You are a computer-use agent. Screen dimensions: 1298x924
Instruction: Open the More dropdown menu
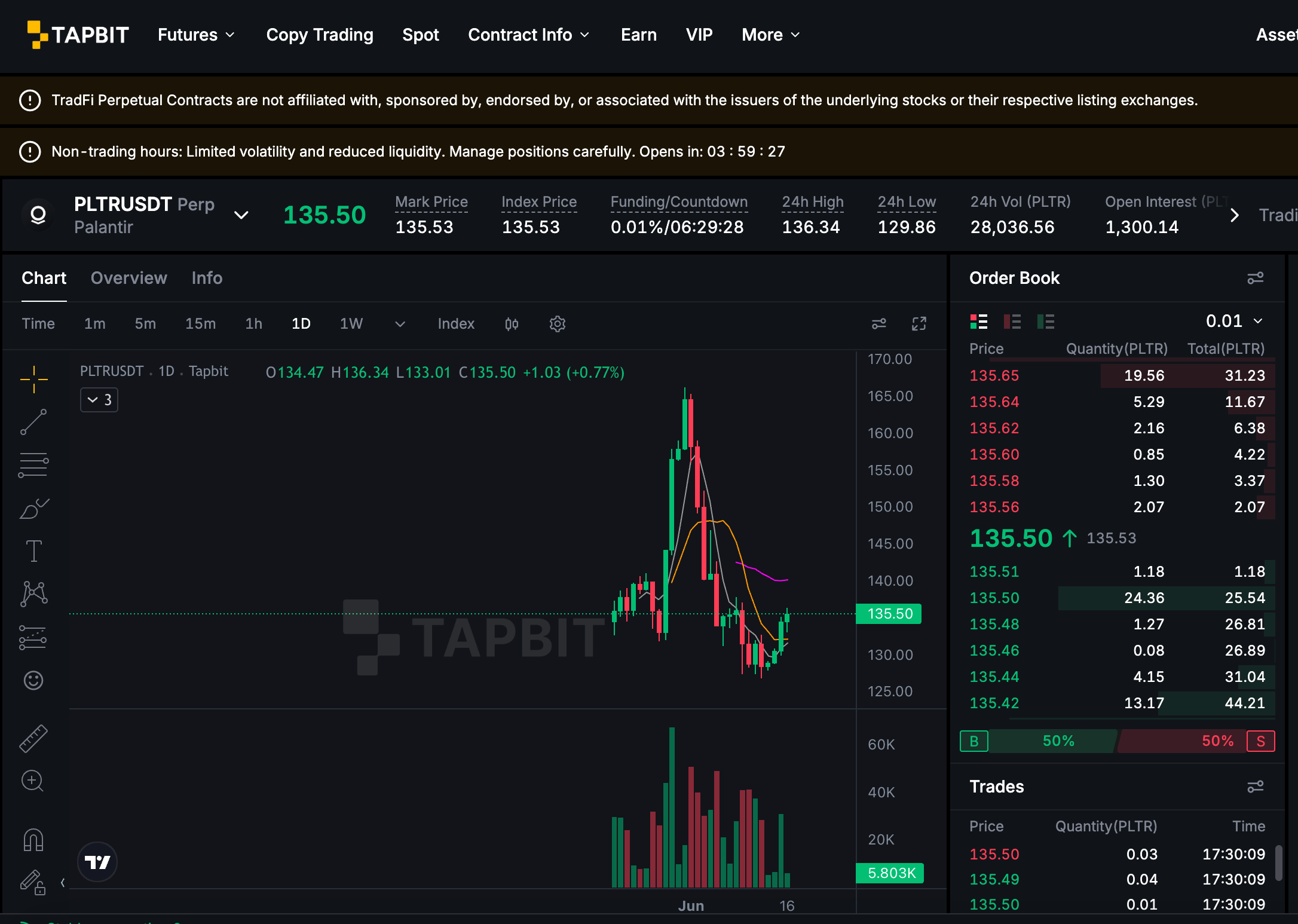point(771,35)
